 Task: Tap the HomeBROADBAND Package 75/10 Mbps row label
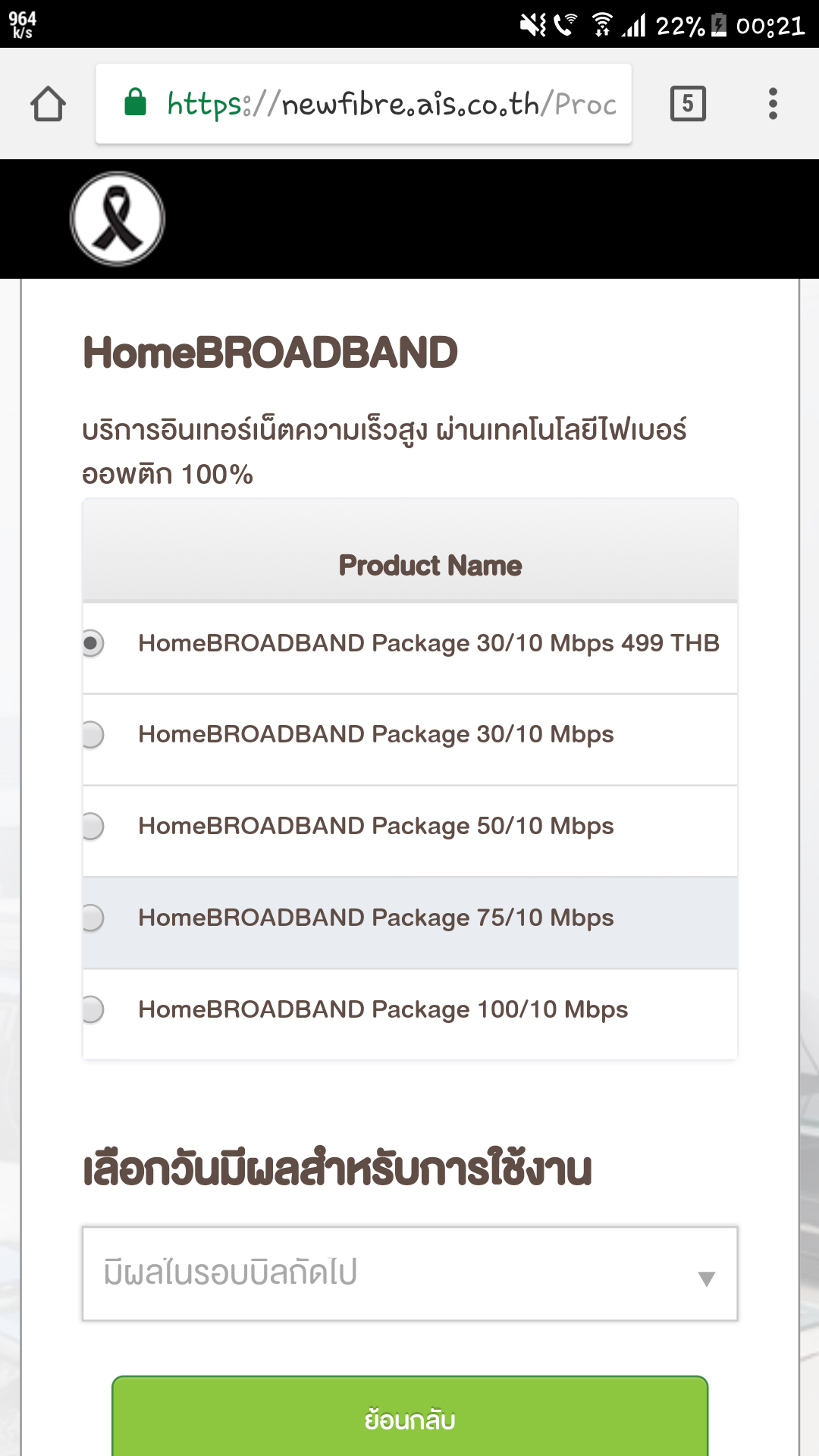(x=375, y=918)
